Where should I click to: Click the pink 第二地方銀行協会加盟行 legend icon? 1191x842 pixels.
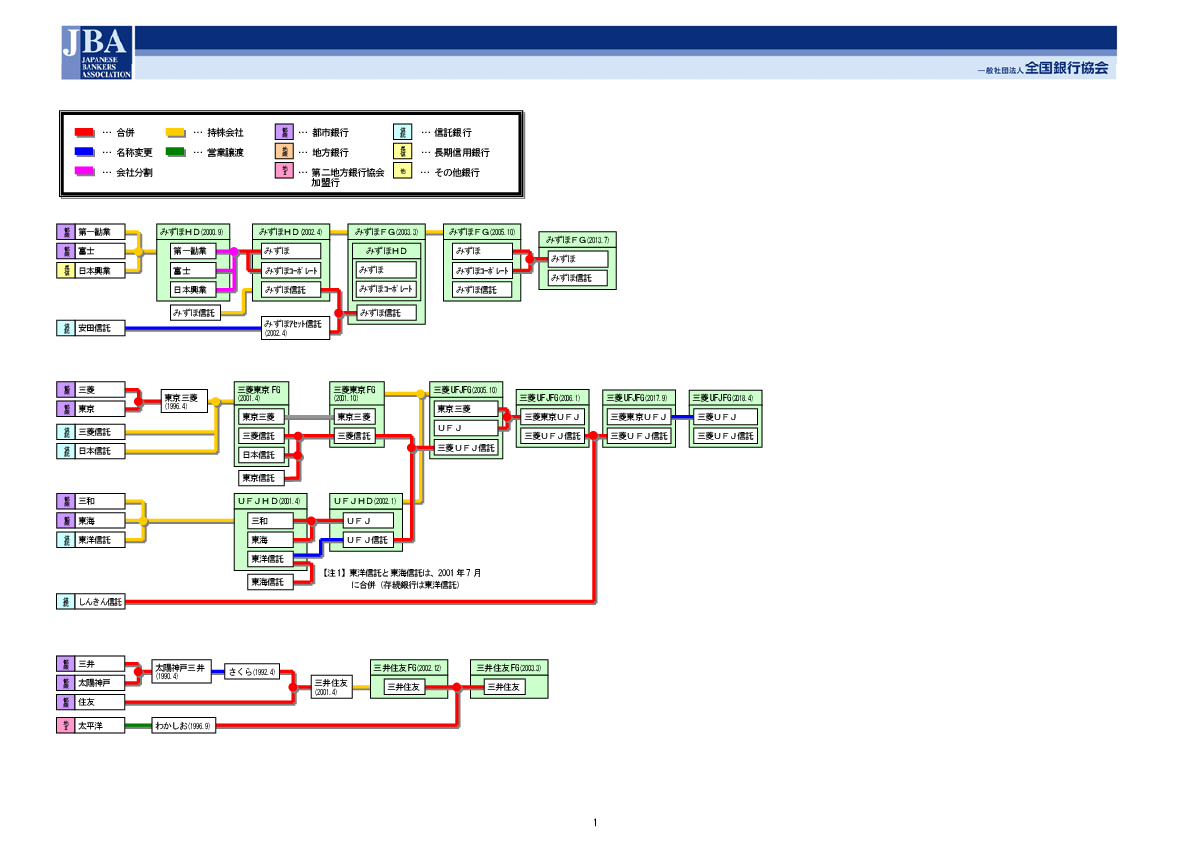coord(285,172)
